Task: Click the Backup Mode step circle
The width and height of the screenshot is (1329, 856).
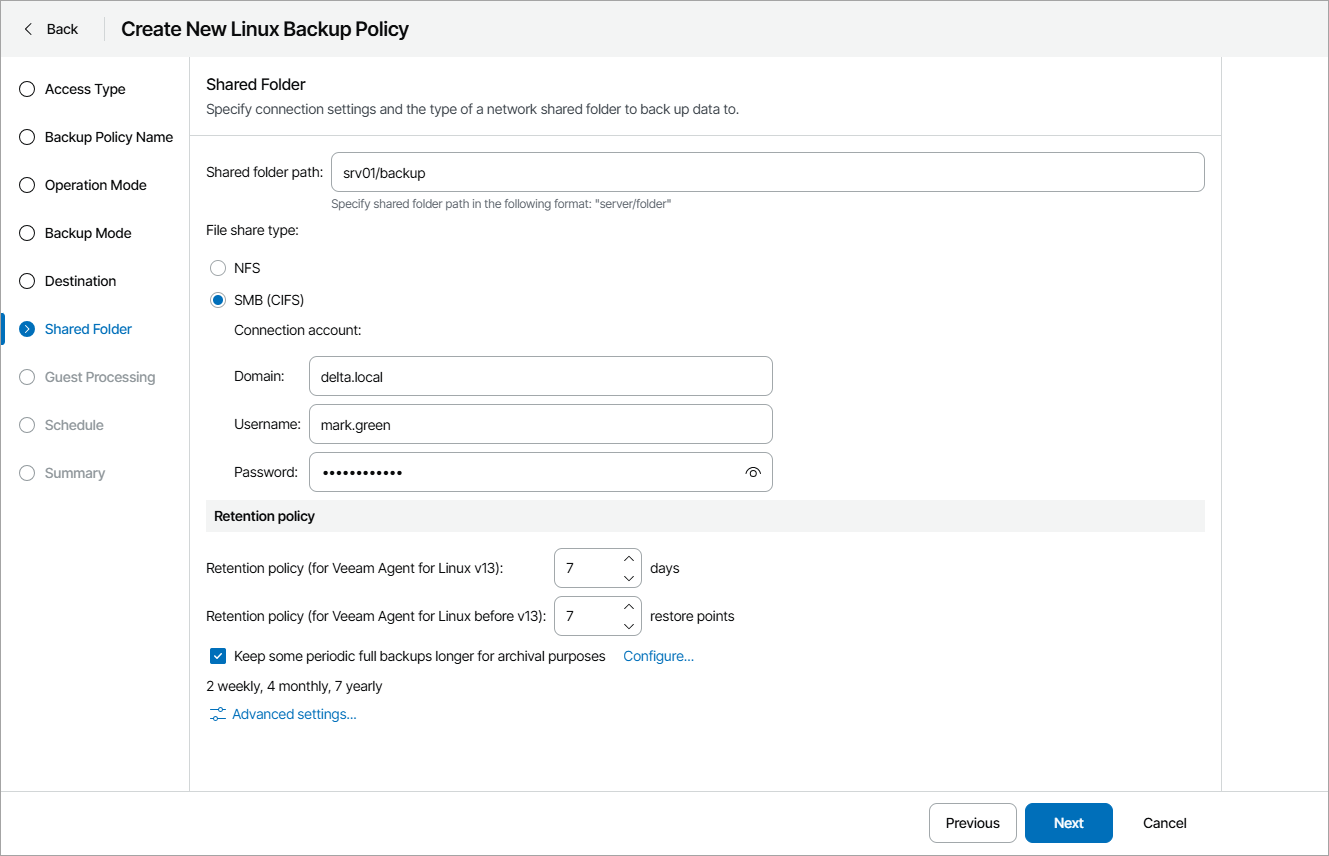Action: [x=26, y=232]
